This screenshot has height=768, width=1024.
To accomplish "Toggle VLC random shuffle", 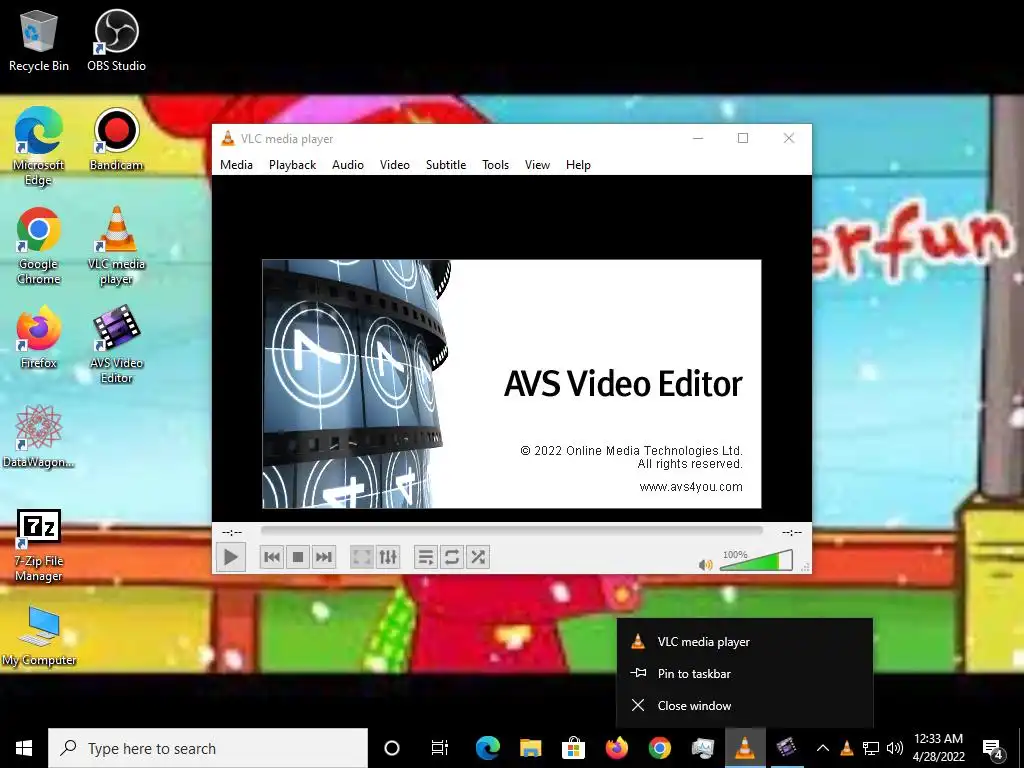I will point(478,557).
